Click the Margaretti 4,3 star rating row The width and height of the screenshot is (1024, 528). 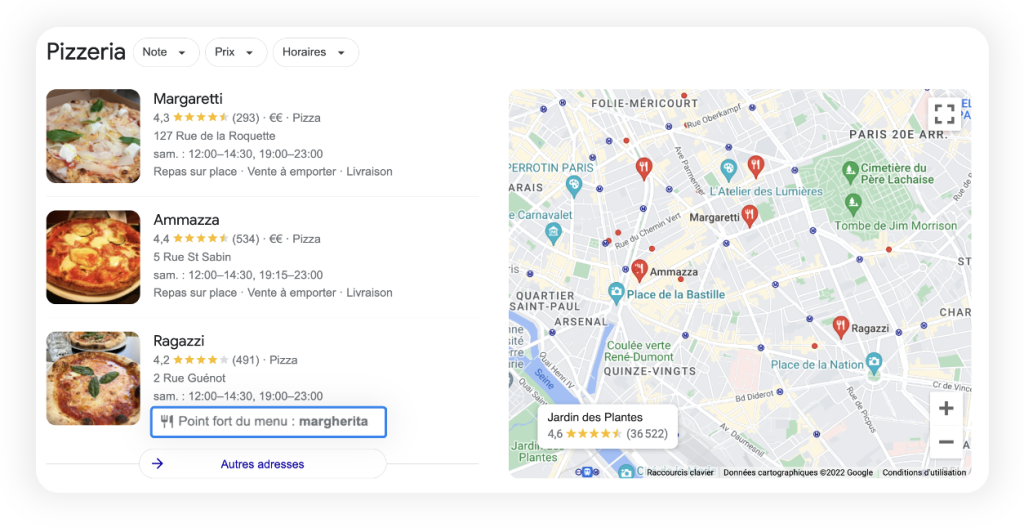coord(237,118)
